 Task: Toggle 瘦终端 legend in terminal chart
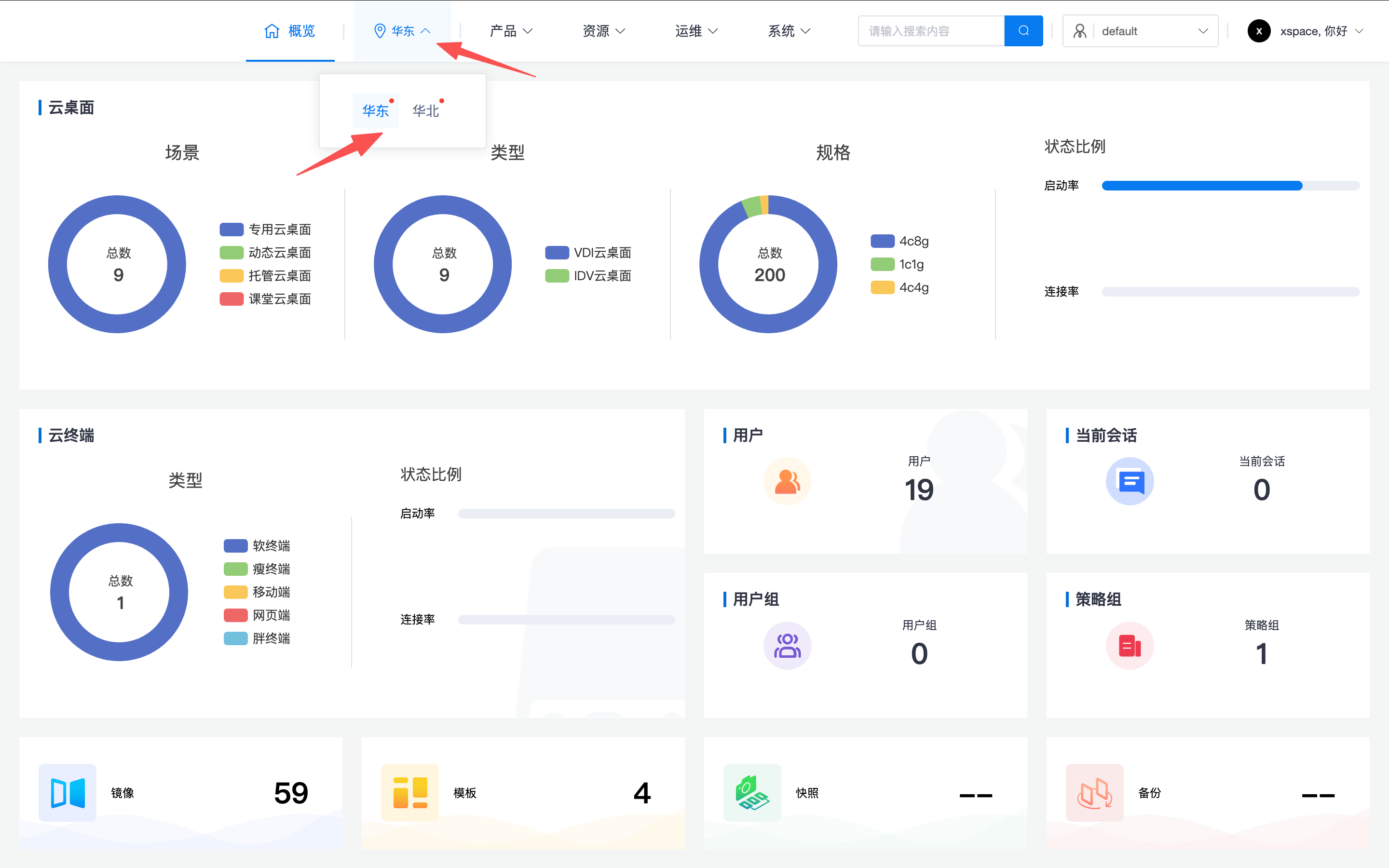271,569
